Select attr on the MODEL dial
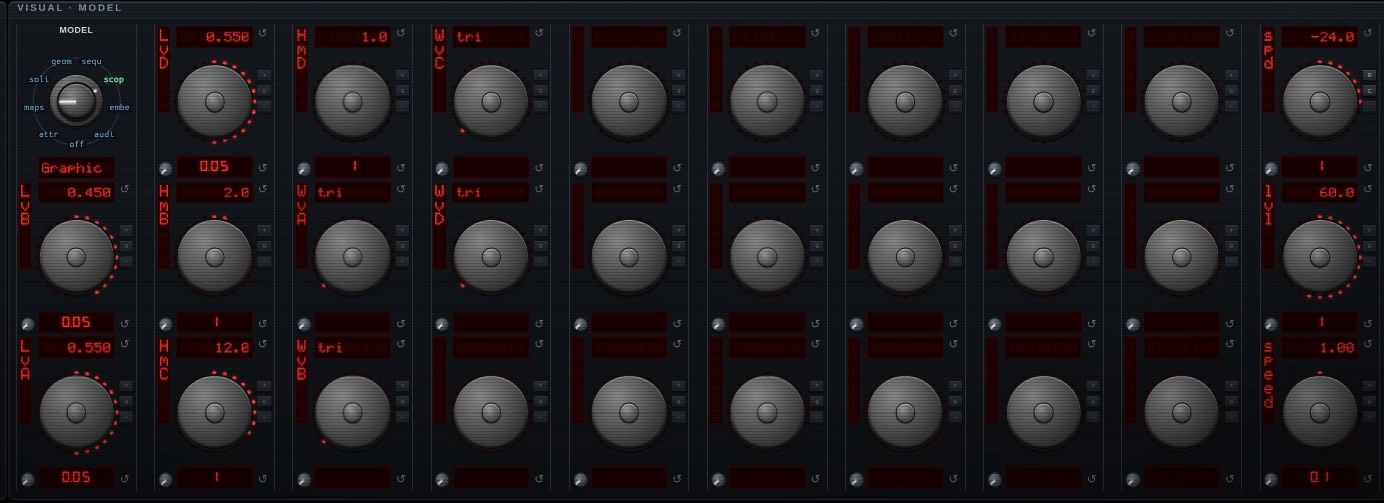This screenshot has height=503, width=1384. click(x=49, y=133)
